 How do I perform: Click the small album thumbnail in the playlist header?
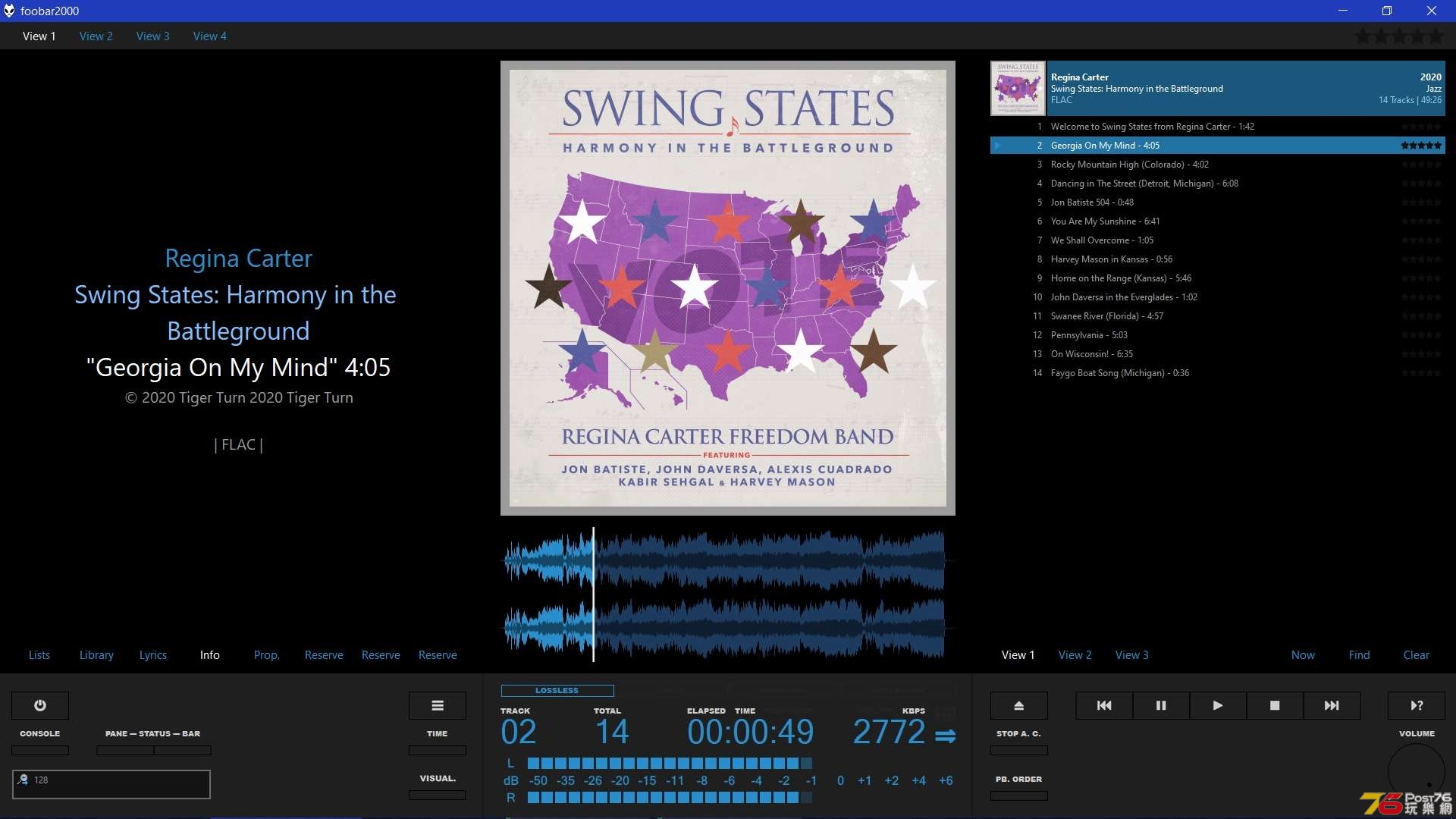(1018, 89)
